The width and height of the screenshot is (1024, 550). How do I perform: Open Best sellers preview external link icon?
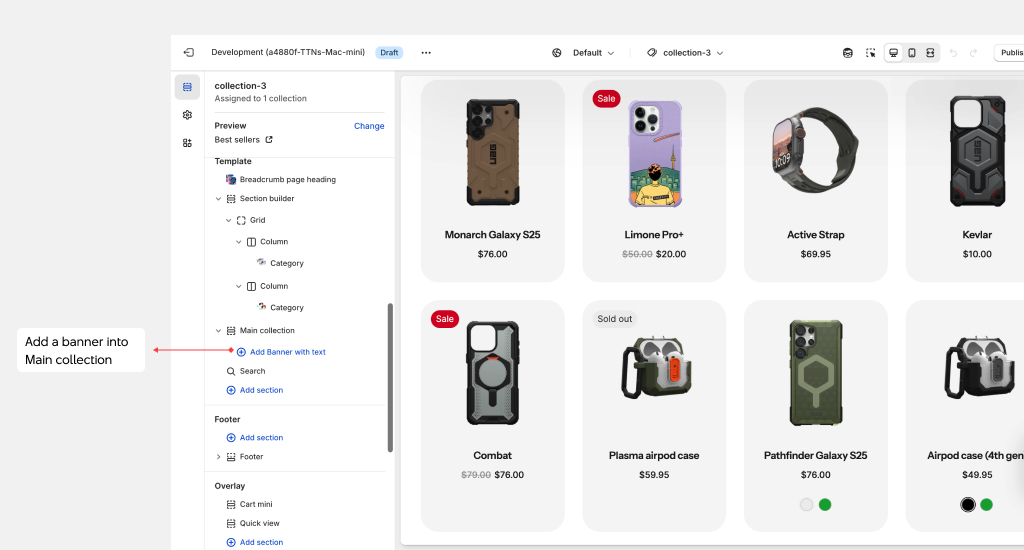pos(269,140)
